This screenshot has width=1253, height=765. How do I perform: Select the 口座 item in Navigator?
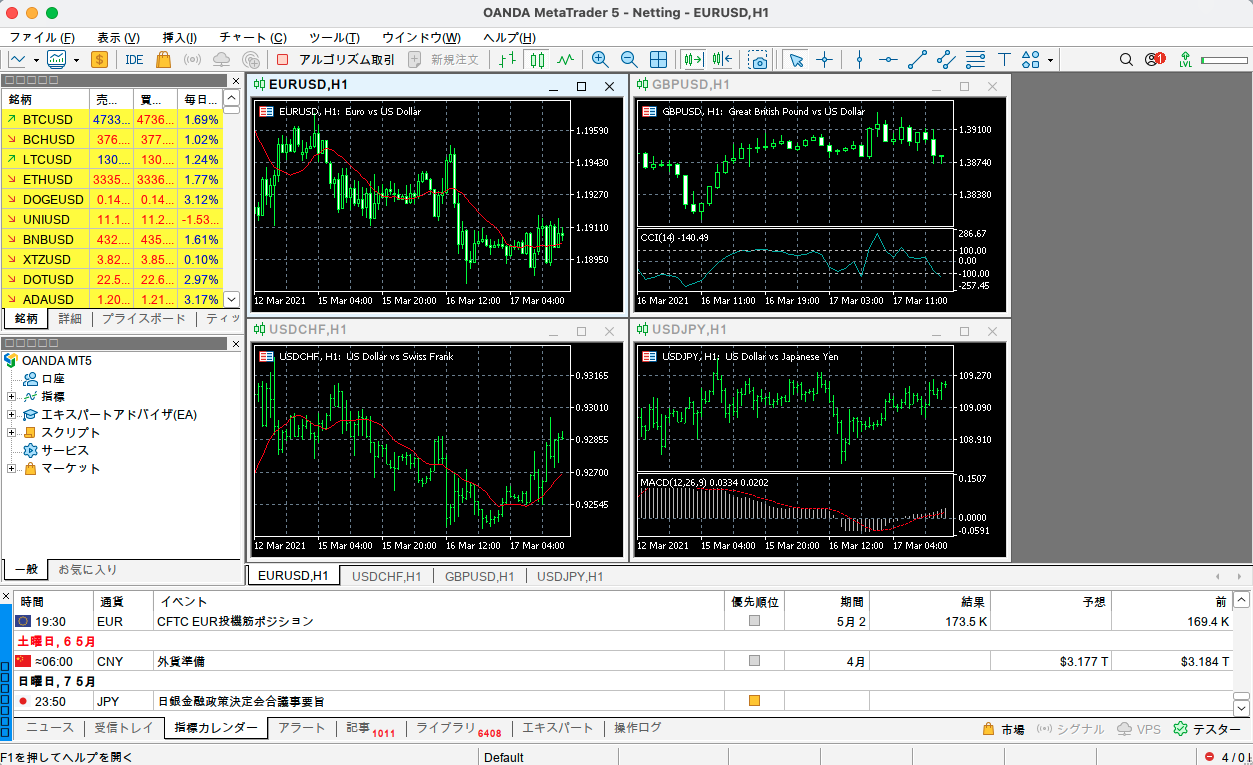coord(53,379)
